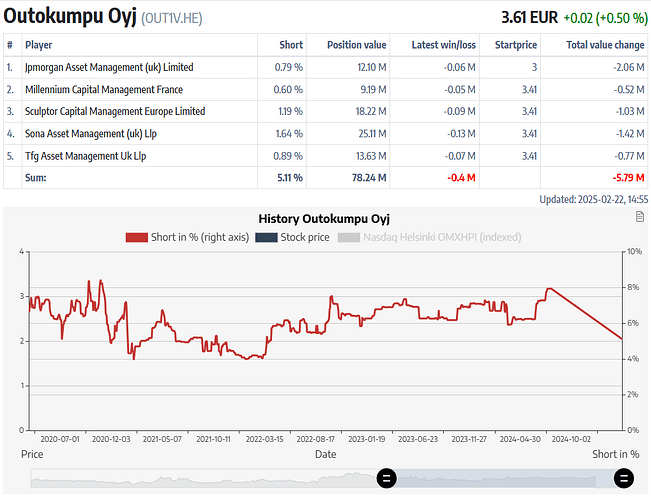This screenshot has width=651, height=500.
Task: Grab the right range slider handle
Action: click(624, 478)
